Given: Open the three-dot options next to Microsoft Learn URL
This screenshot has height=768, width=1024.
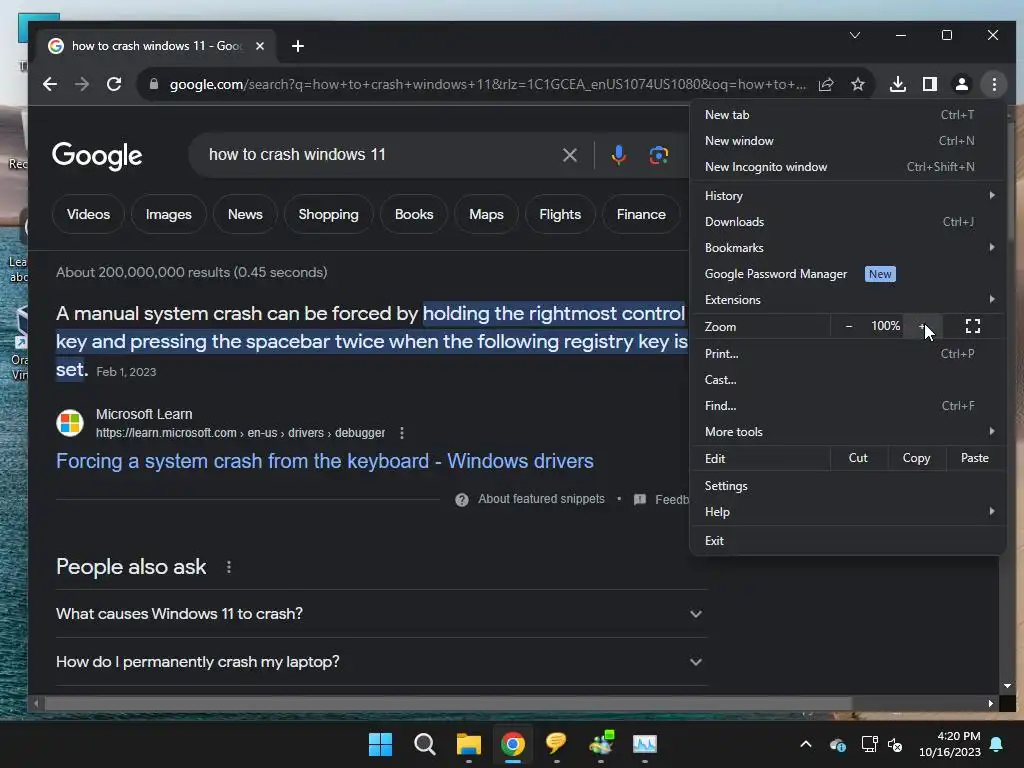Looking at the screenshot, I should (x=402, y=433).
